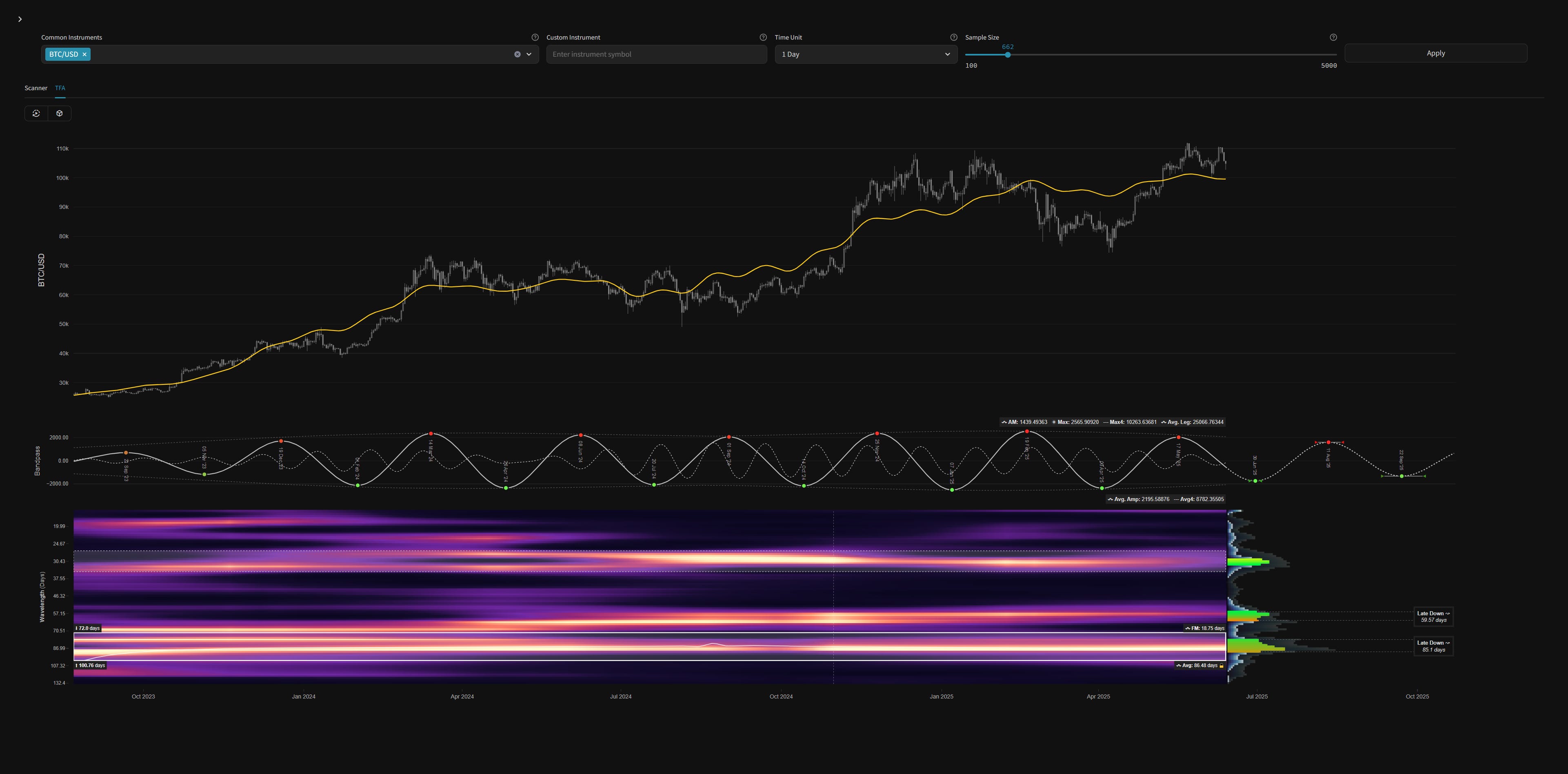The width and height of the screenshot is (1568, 774).
Task: Click the replay analysis icon below the TFA tab
Action: coord(36,113)
